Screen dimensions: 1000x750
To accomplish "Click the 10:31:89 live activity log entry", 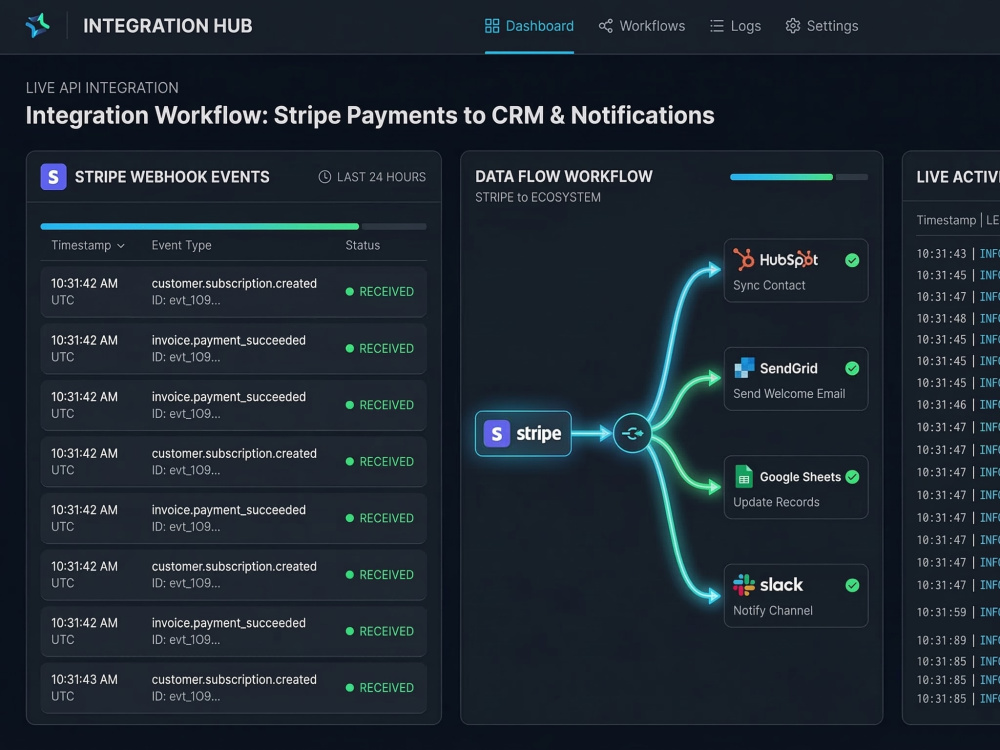I will pos(958,640).
